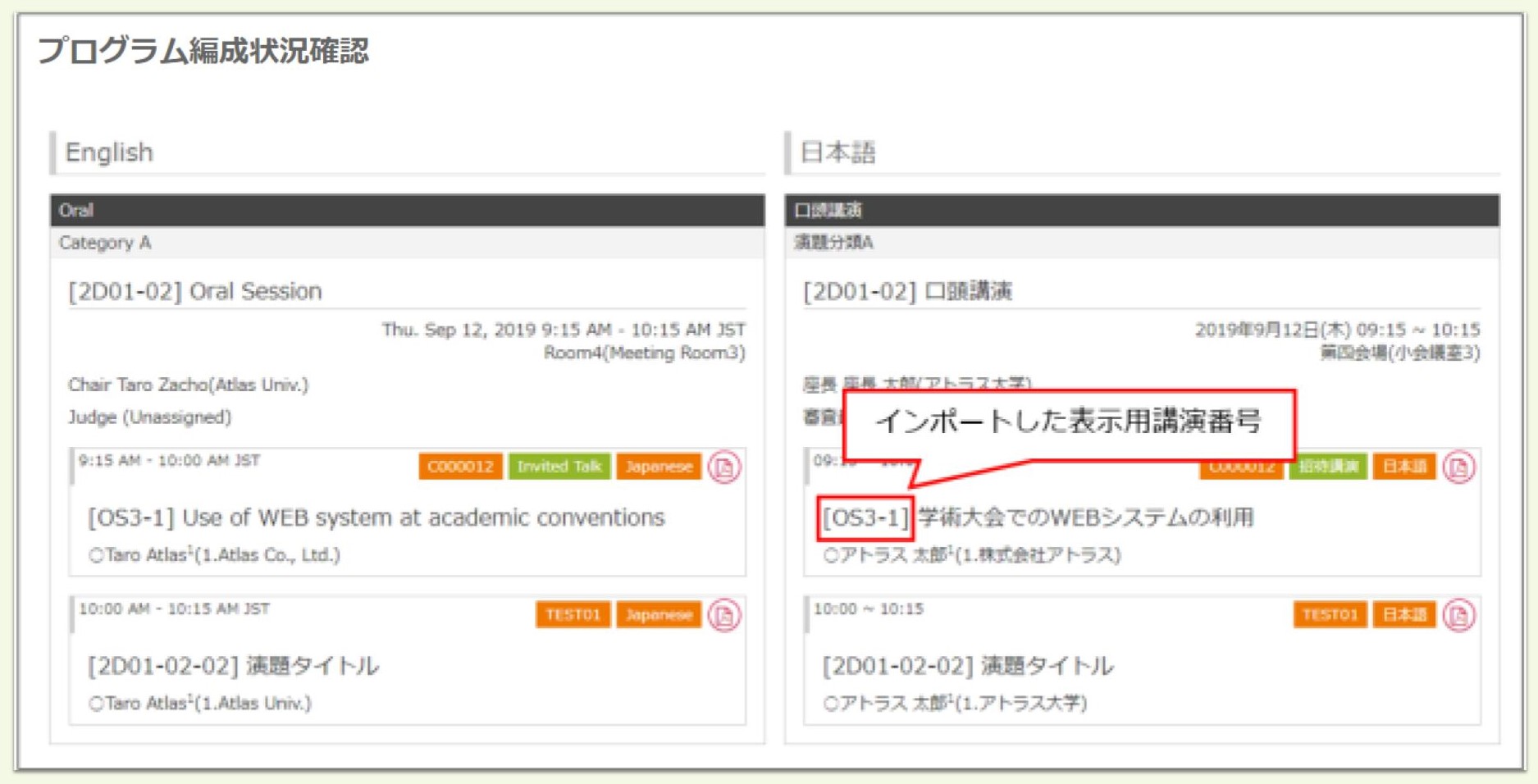
Task: Select the C000012 tag in English column
Action: pyautogui.click(x=460, y=467)
